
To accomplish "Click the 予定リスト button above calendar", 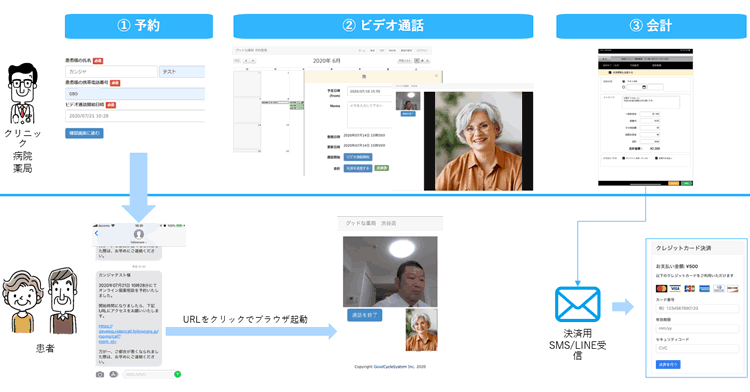I will pos(405,61).
